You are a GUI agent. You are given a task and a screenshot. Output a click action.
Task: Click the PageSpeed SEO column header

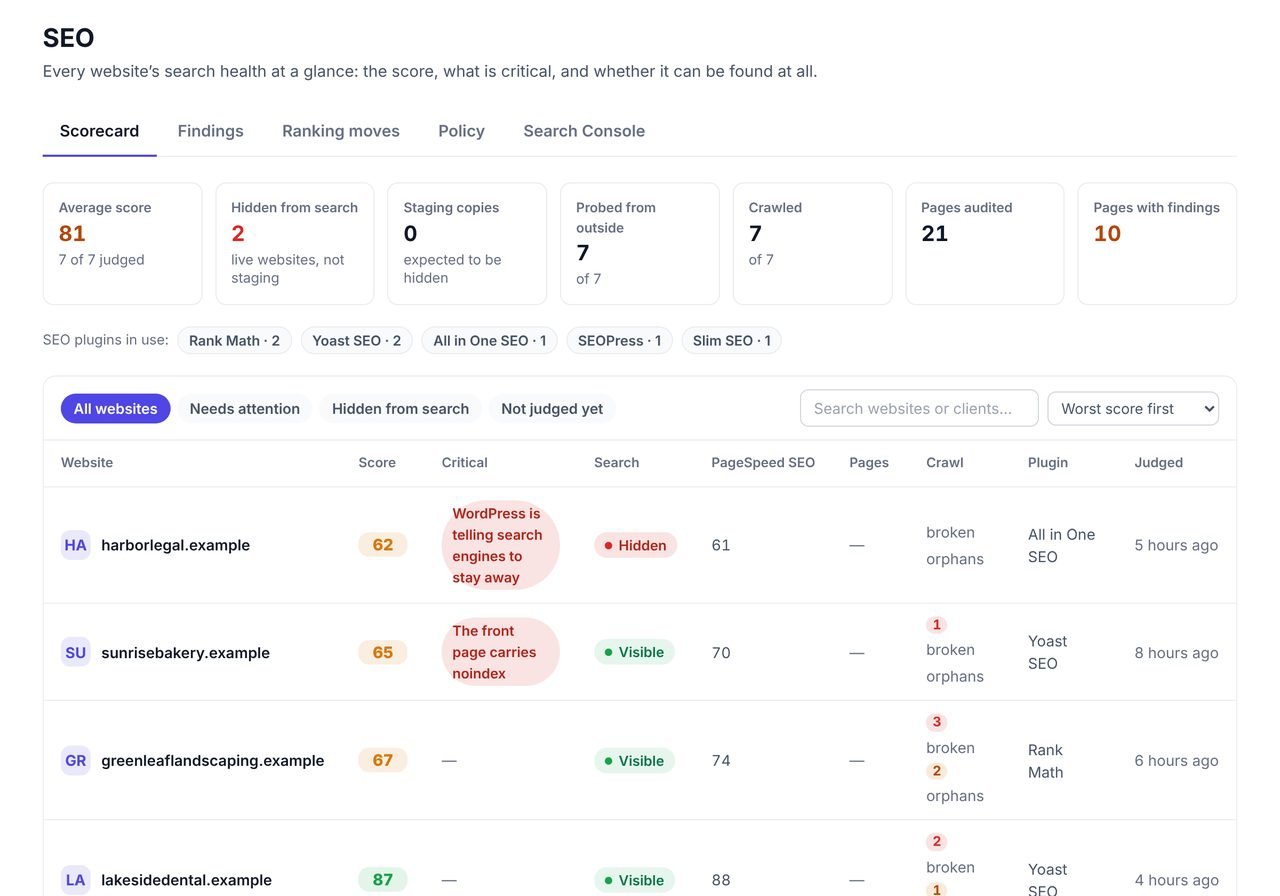[763, 462]
